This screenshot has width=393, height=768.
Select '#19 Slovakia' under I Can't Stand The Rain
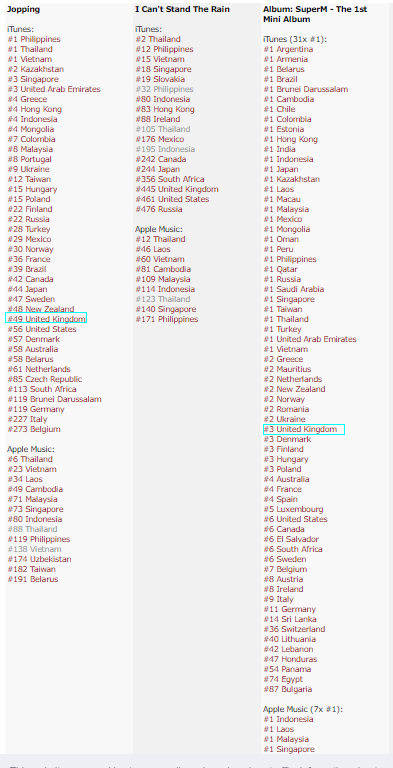(160, 79)
